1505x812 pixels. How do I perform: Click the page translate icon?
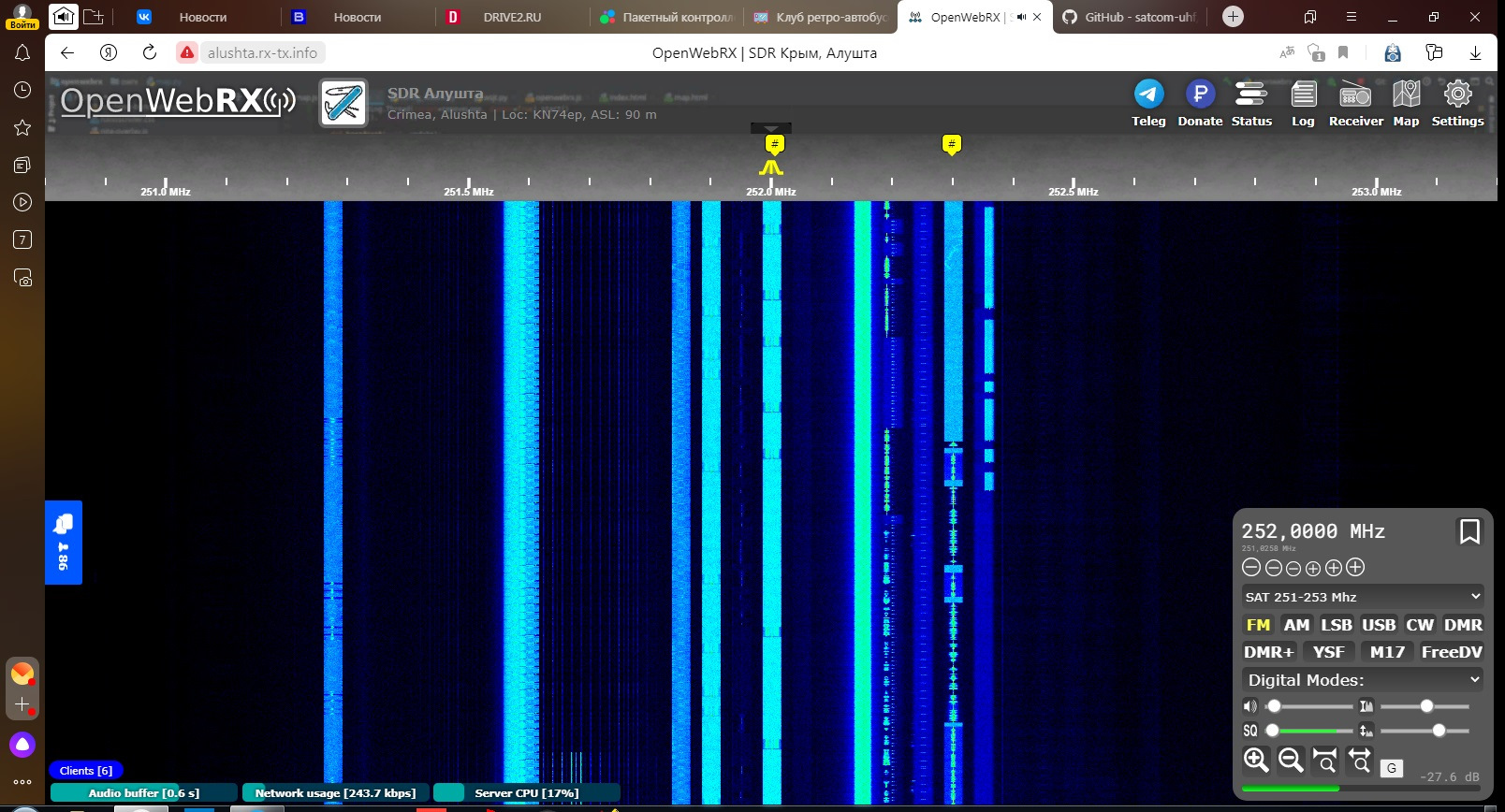1287,52
